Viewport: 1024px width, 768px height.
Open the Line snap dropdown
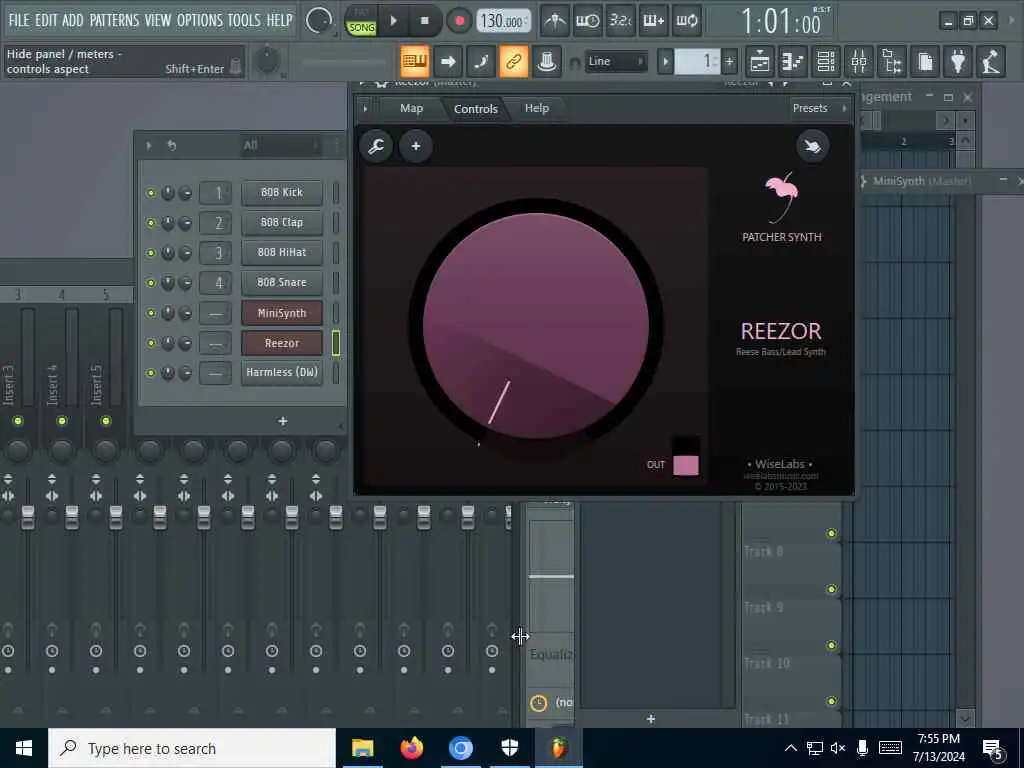pyautogui.click(x=616, y=61)
